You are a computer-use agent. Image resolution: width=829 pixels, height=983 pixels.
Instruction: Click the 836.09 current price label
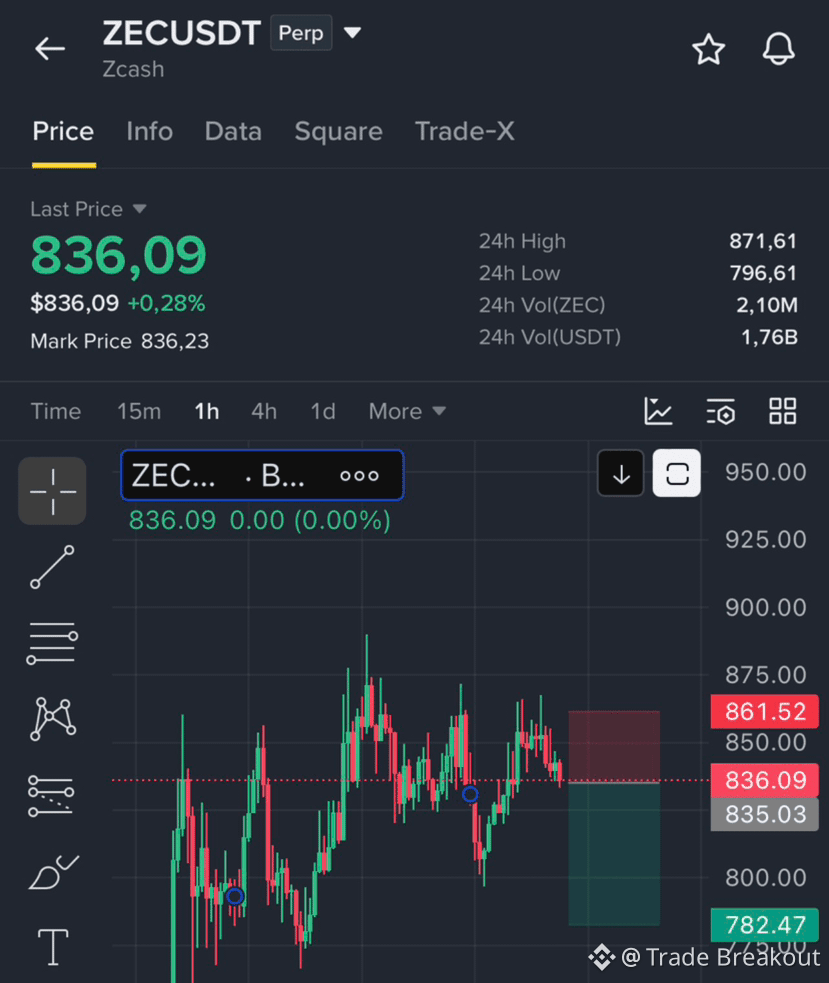tap(765, 781)
